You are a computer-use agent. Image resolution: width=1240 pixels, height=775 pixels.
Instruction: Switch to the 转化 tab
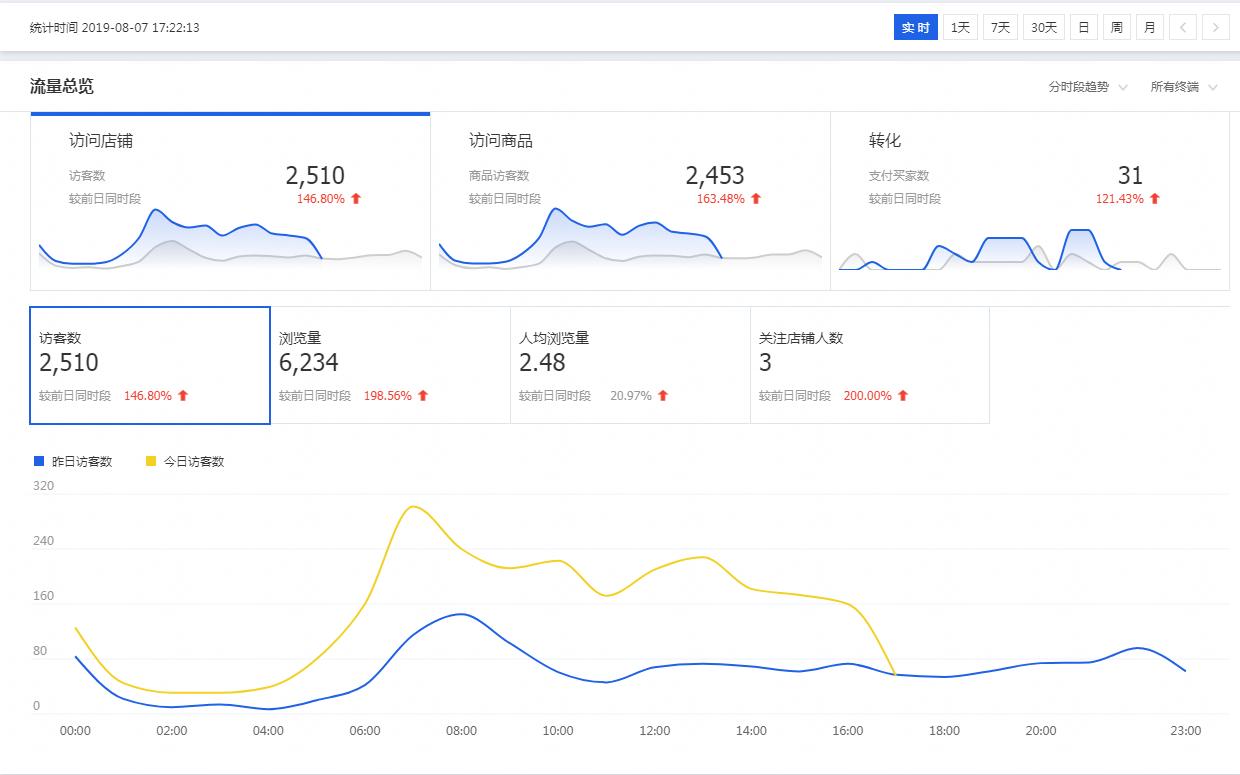pos(1030,200)
